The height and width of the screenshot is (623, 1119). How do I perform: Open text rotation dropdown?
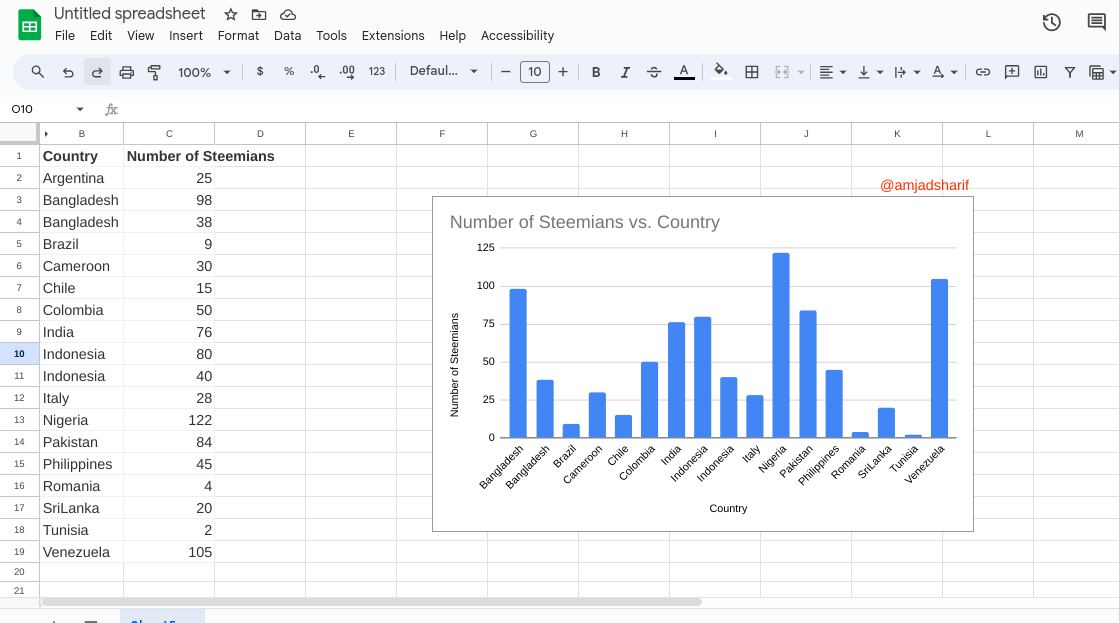(944, 72)
